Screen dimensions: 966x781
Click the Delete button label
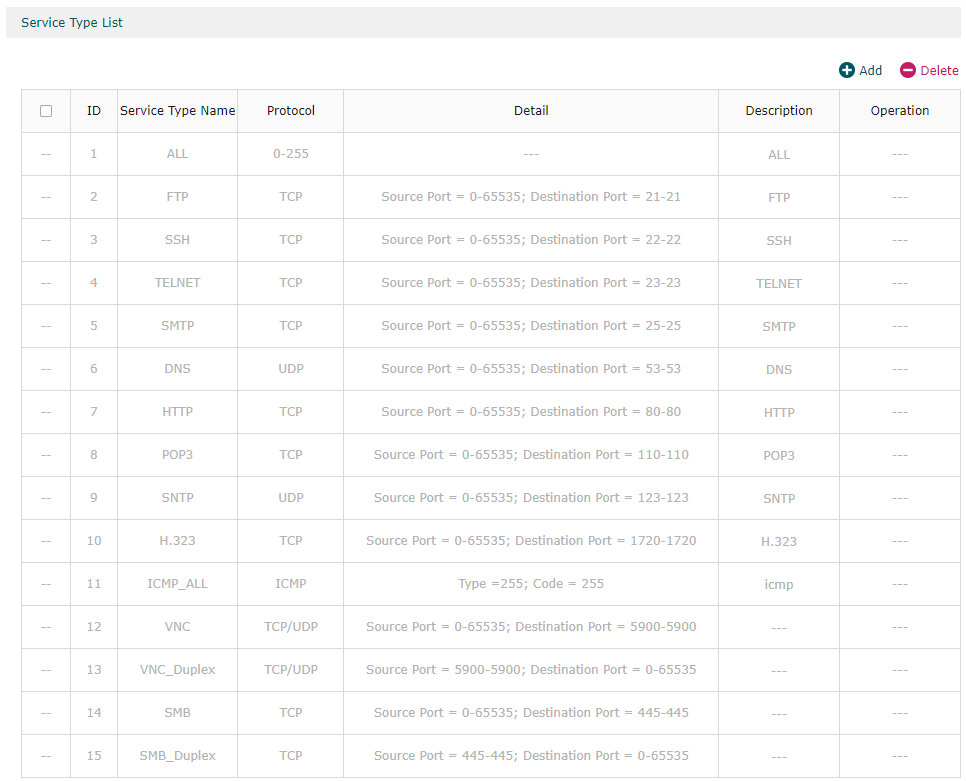(939, 70)
